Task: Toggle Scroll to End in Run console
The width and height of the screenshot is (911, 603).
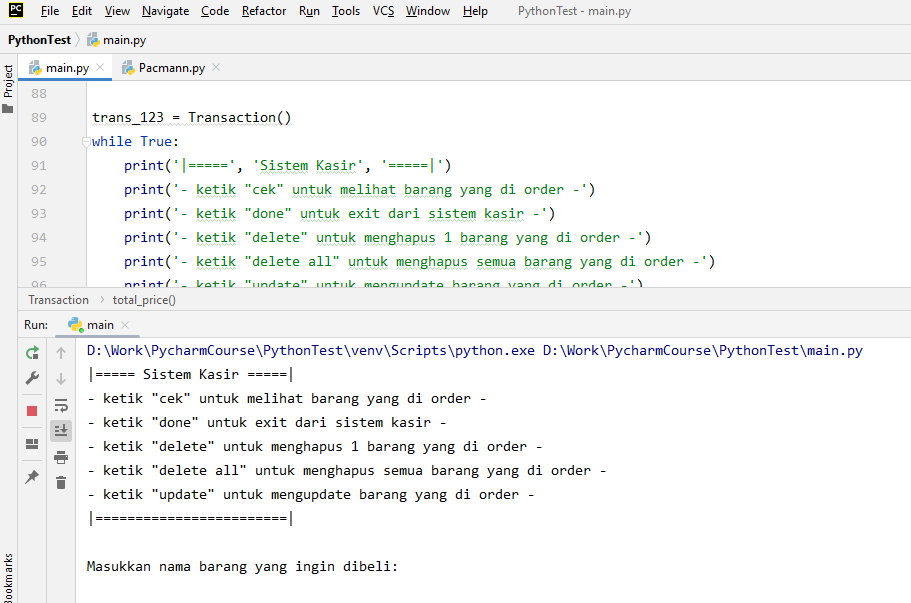Action: tap(61, 430)
